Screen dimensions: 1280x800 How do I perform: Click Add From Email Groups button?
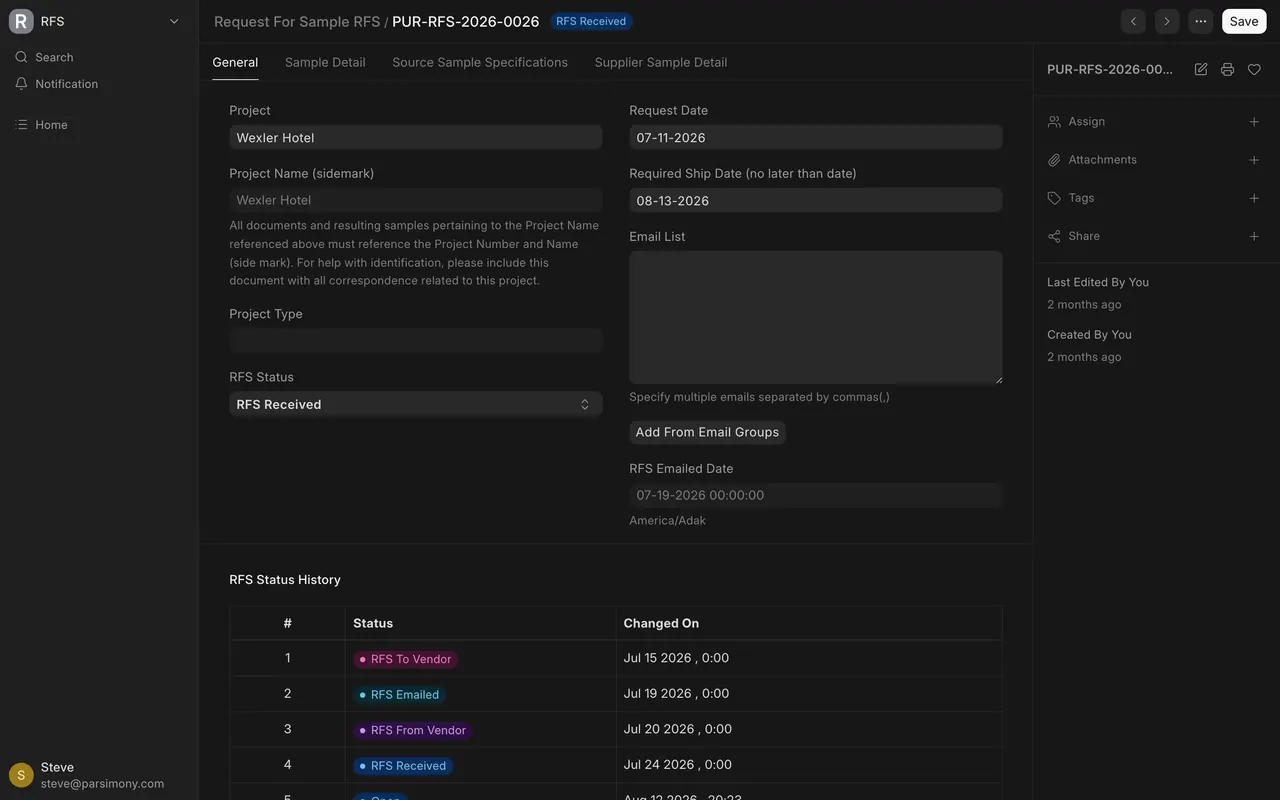click(x=707, y=432)
